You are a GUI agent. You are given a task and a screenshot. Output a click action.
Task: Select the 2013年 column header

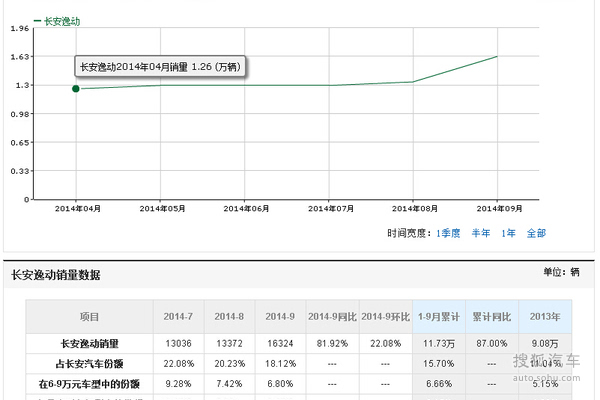pos(545,316)
